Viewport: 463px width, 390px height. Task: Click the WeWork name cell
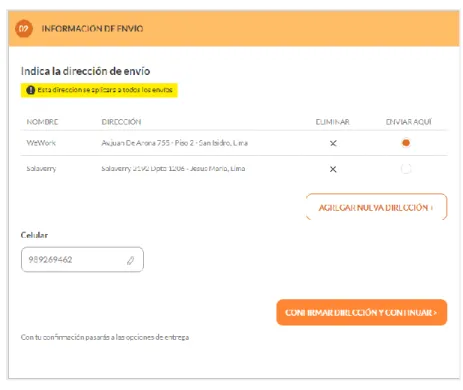coord(41,143)
